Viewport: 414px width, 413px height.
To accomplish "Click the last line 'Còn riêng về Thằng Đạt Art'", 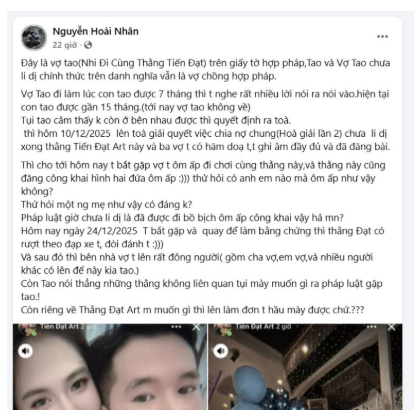I will click(192, 310).
